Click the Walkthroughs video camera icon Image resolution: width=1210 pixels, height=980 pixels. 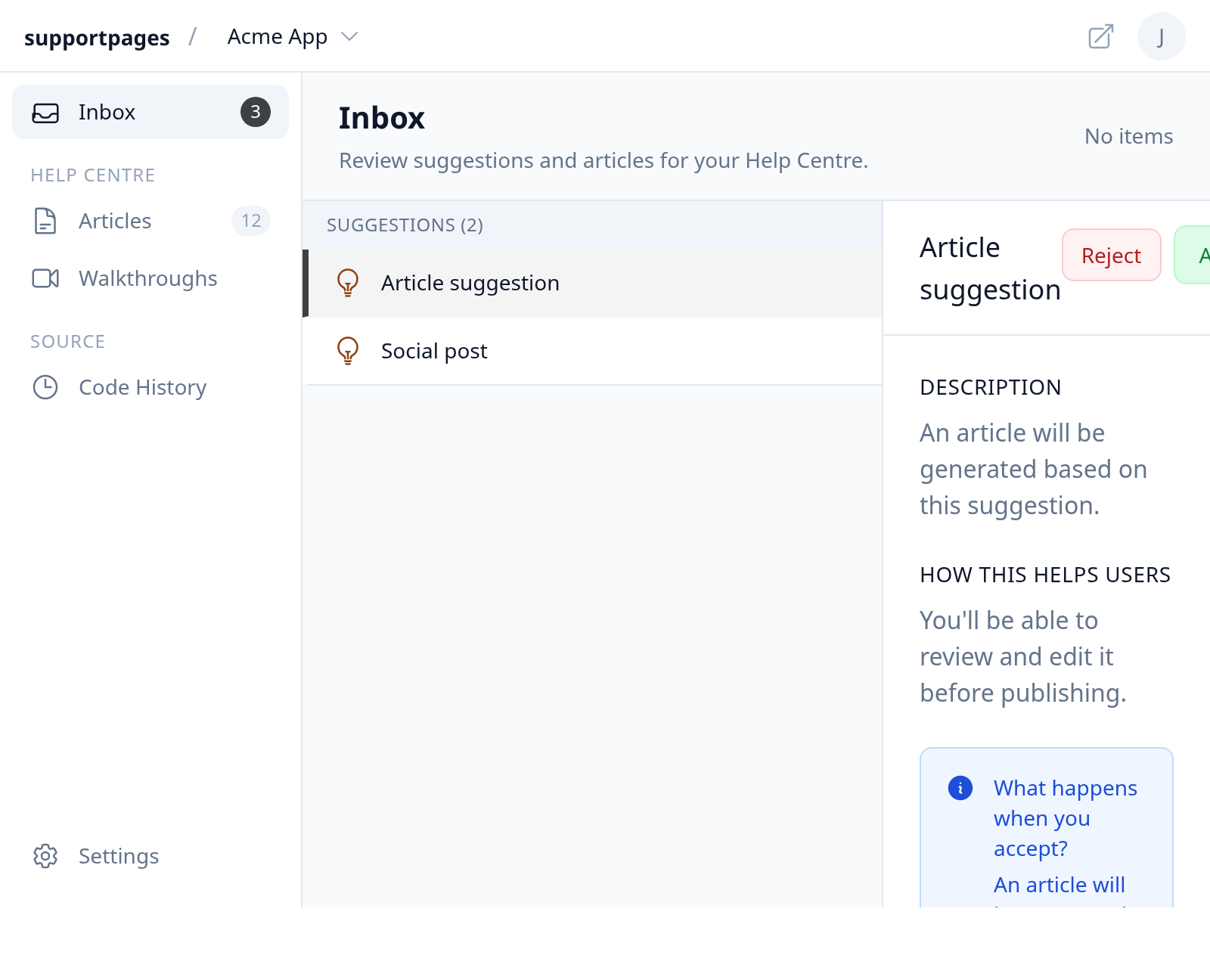[x=45, y=278]
